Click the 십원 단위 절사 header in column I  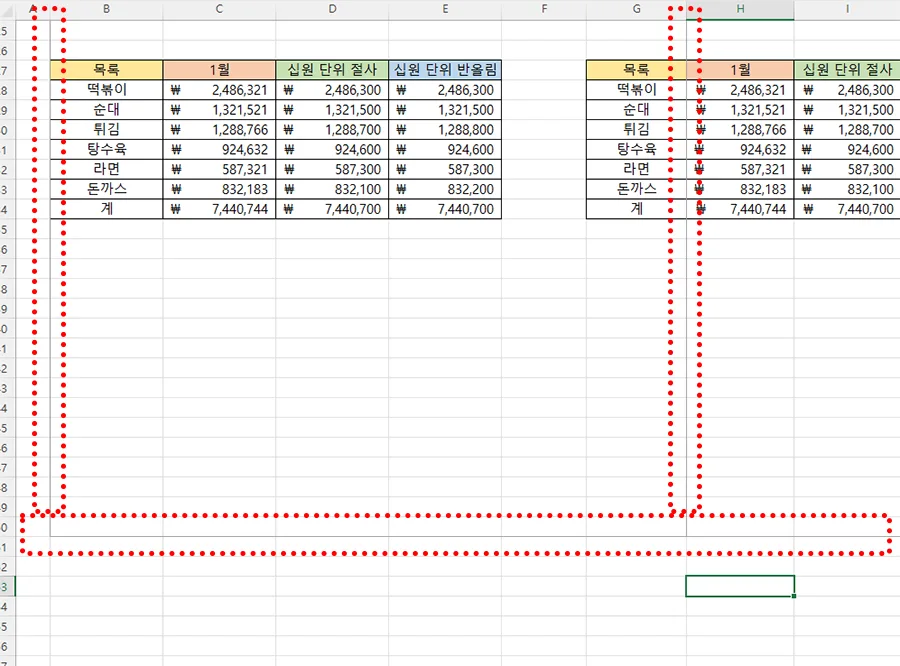[847, 70]
